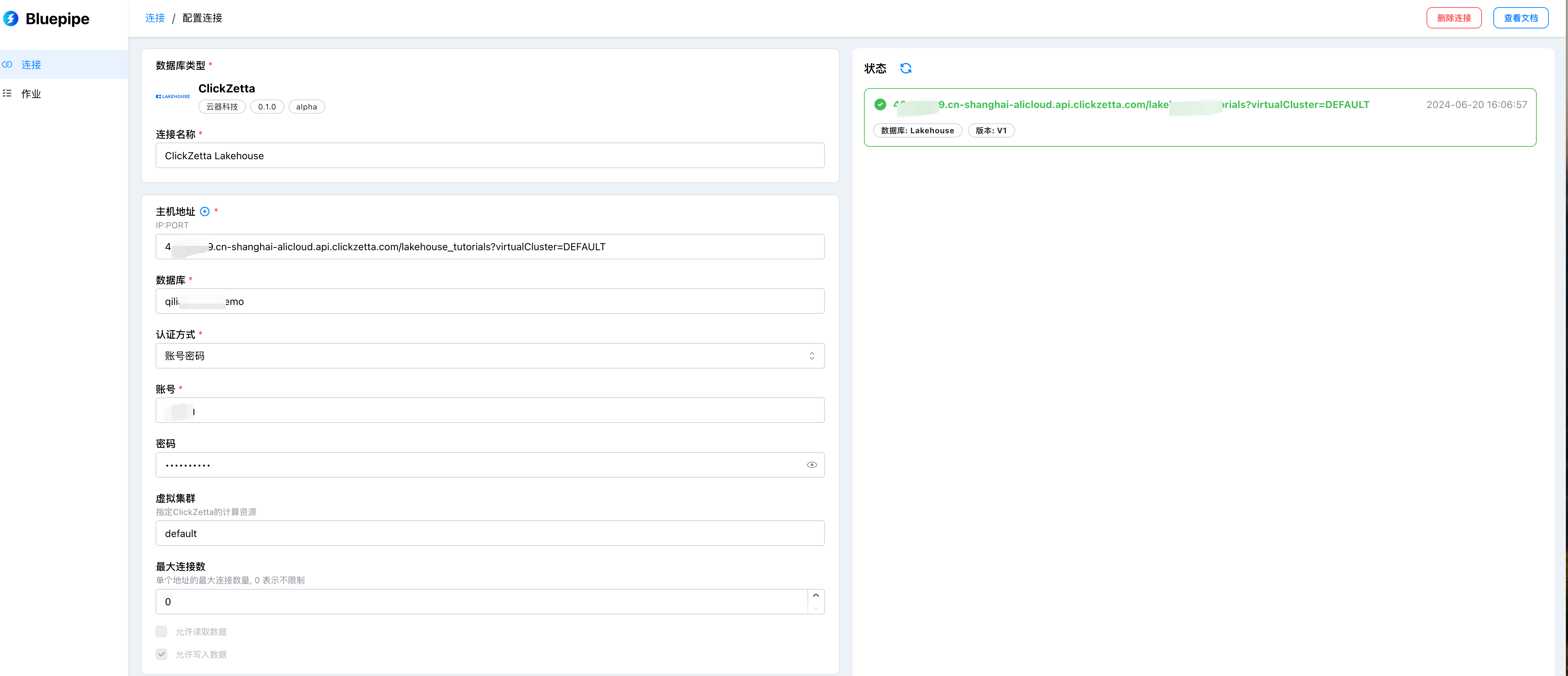The height and width of the screenshot is (676, 1568).
Task: Click the Bluepipe lightning logo icon
Action: 11,19
